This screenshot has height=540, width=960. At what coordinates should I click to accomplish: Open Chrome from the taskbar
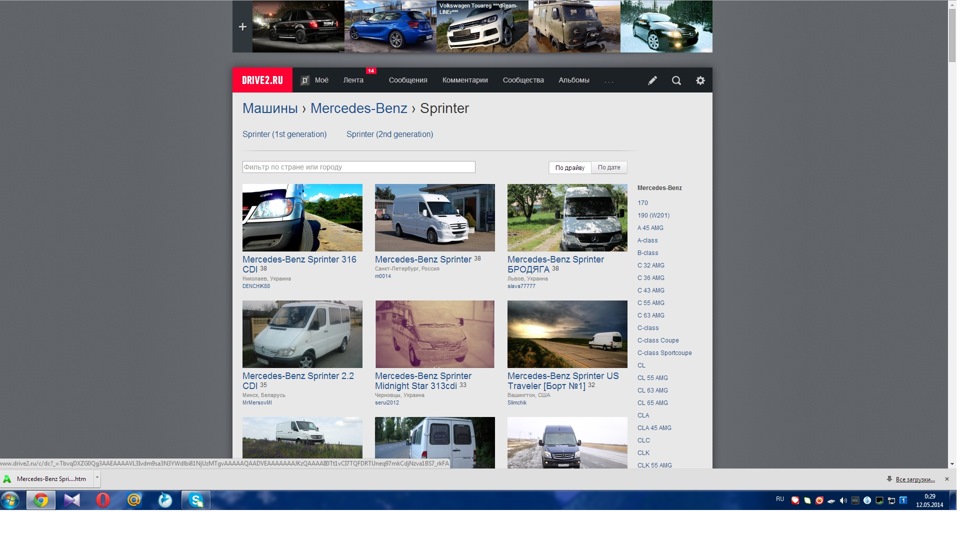coord(40,500)
